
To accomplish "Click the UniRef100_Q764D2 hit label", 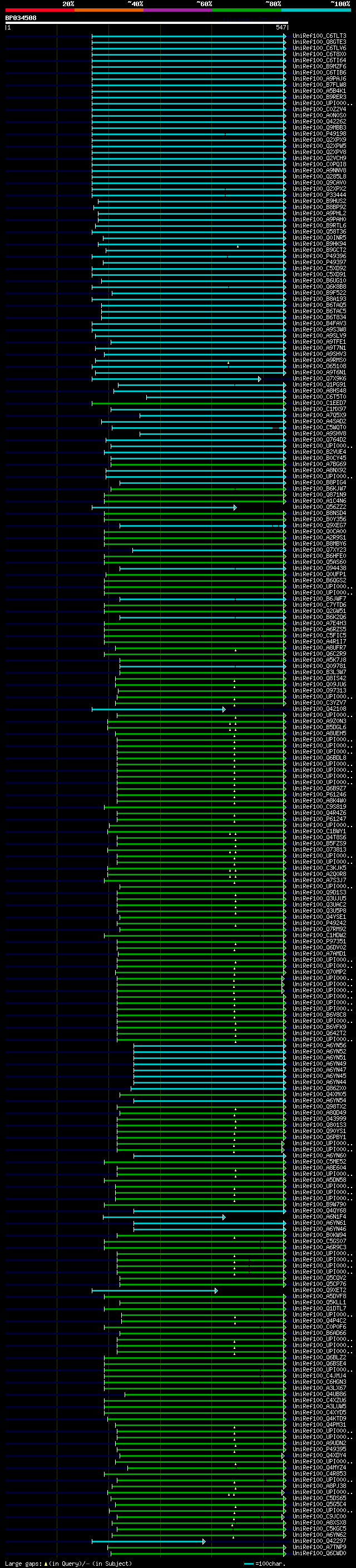I will (x=319, y=439).
